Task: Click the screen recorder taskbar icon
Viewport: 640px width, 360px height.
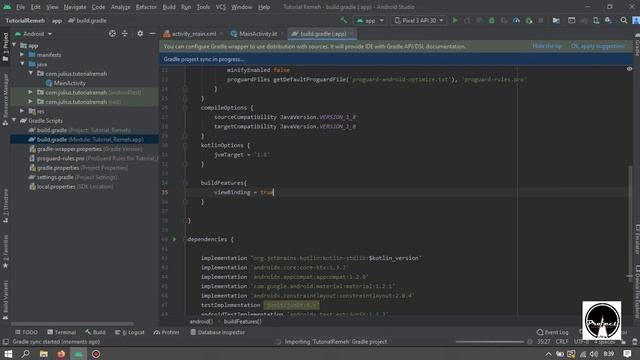Action: pos(96,354)
